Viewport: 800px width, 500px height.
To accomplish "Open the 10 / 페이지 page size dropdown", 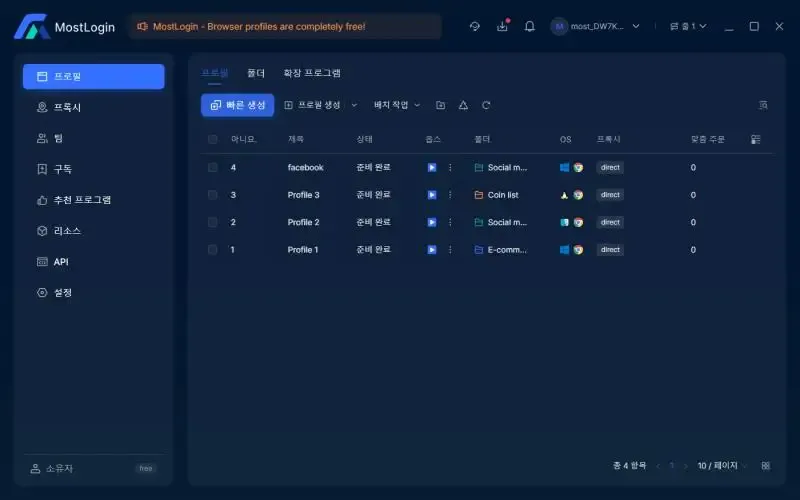I will pos(722,465).
